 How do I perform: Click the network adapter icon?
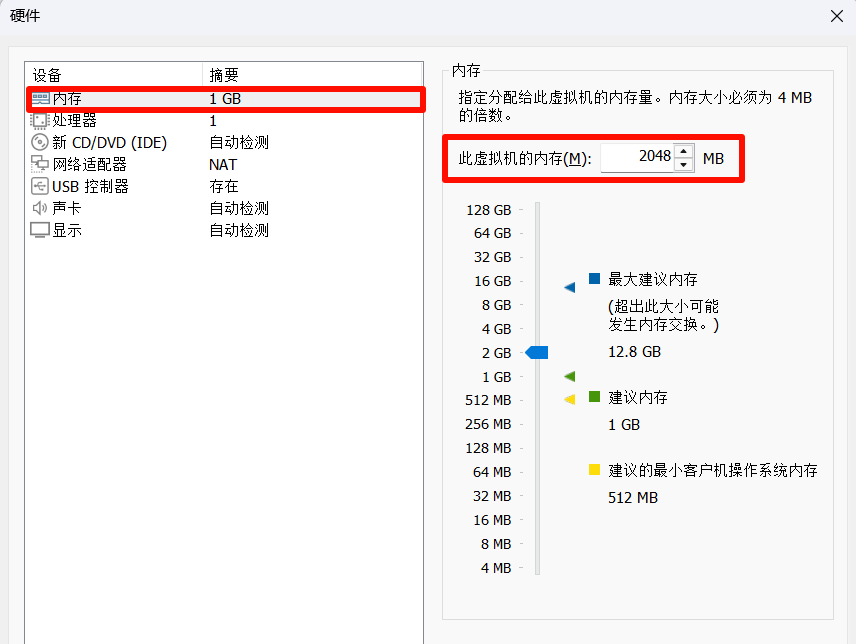(x=39, y=164)
